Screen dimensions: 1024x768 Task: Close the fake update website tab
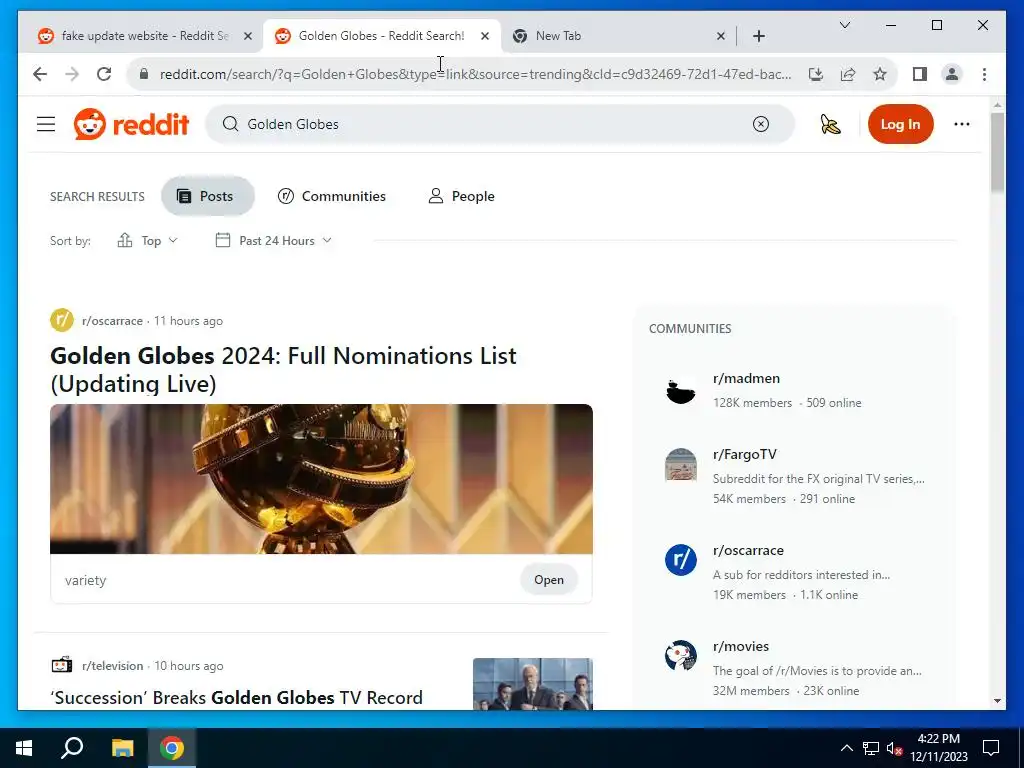tap(248, 36)
